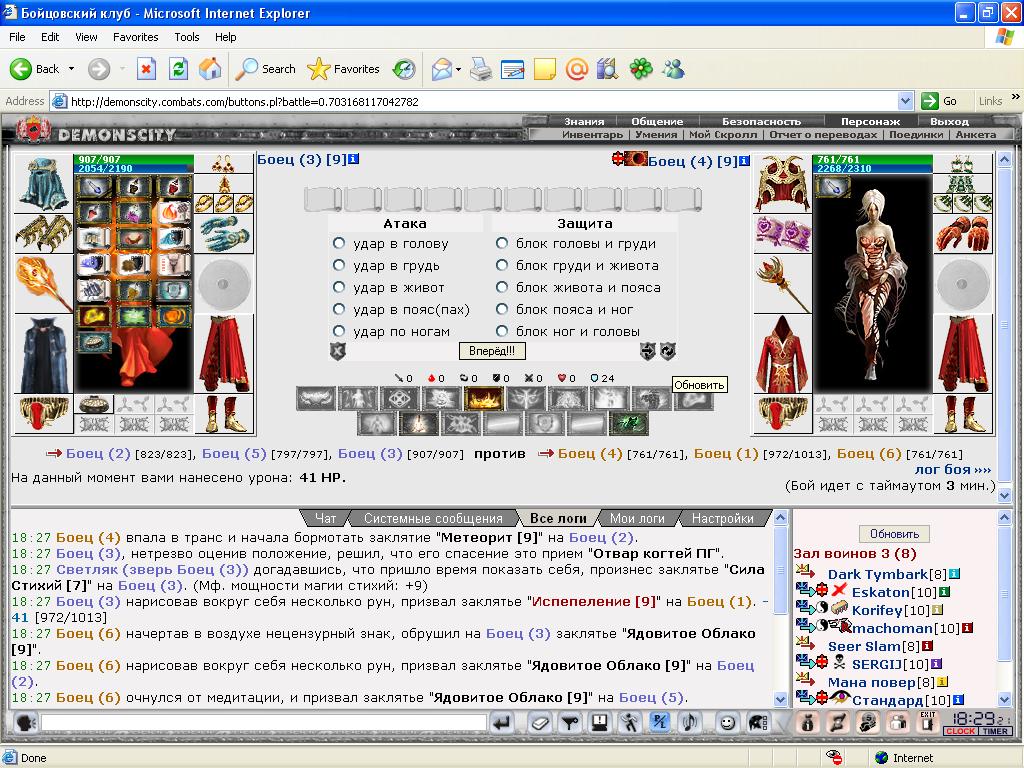Open the blue hood helmet item of Боец (3)
The width and height of the screenshot is (1024, 768).
tap(44, 183)
